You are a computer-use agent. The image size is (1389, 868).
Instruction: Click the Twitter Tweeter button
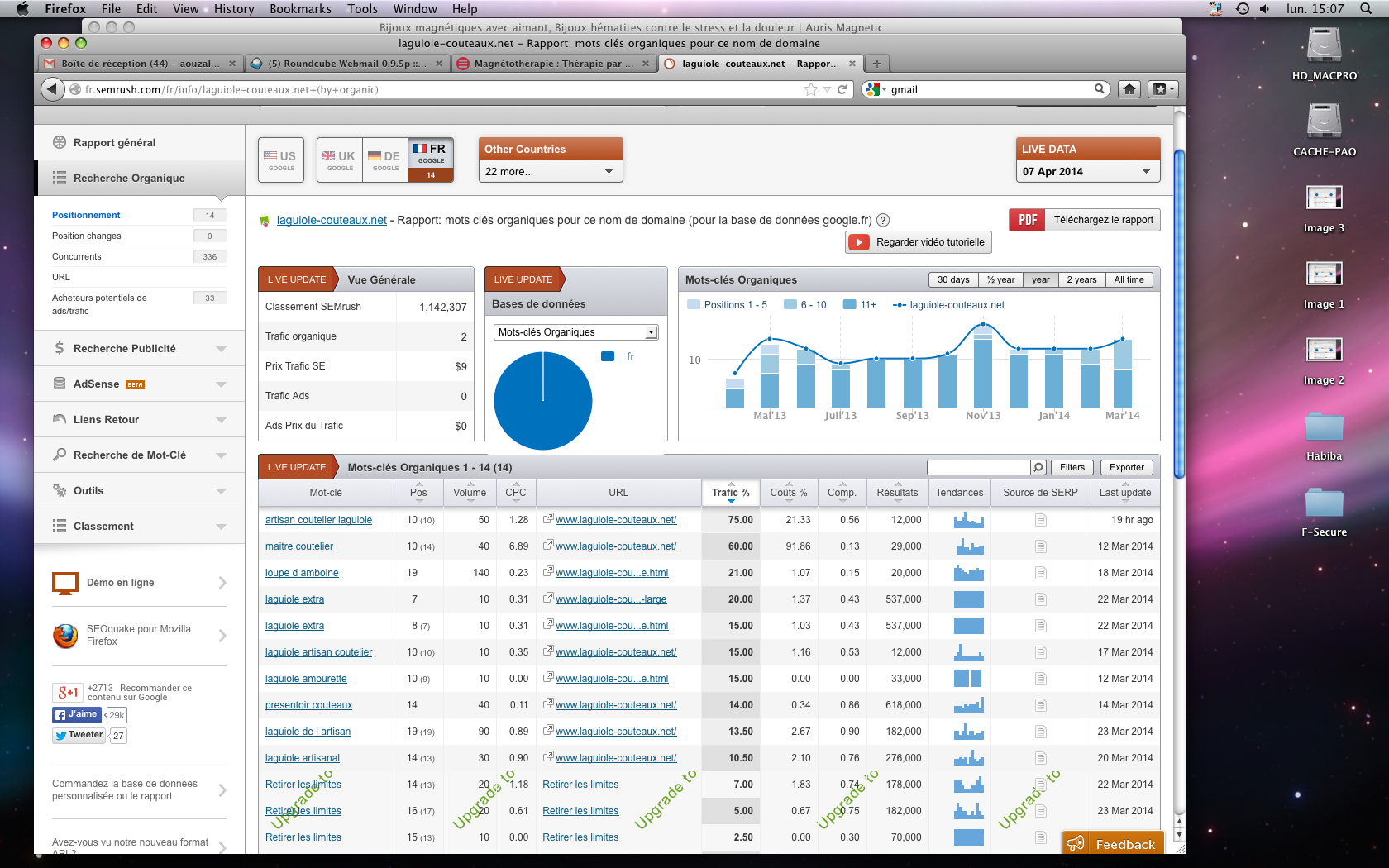tap(79, 735)
